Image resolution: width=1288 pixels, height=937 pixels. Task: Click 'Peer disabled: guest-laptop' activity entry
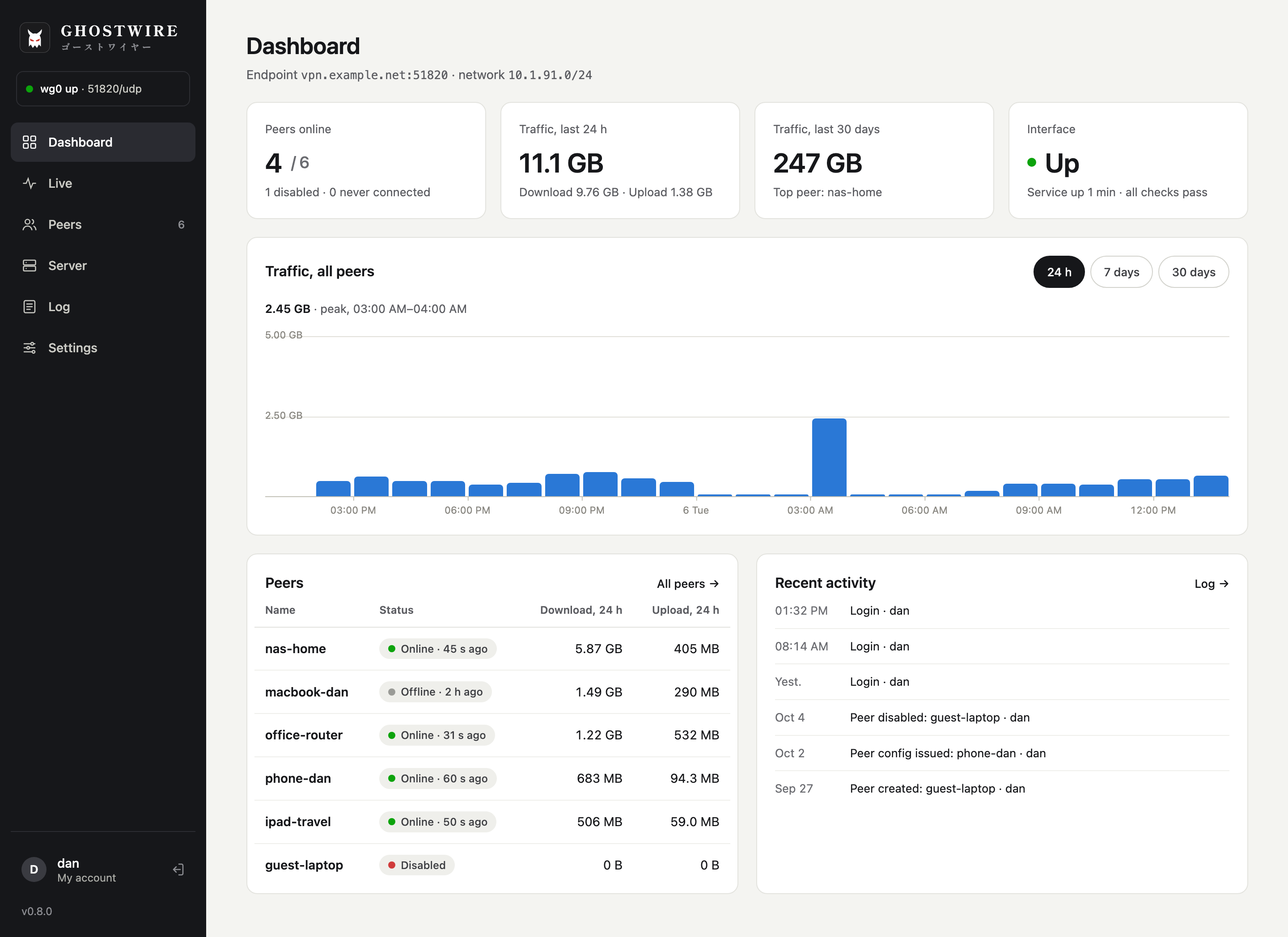1002,718
